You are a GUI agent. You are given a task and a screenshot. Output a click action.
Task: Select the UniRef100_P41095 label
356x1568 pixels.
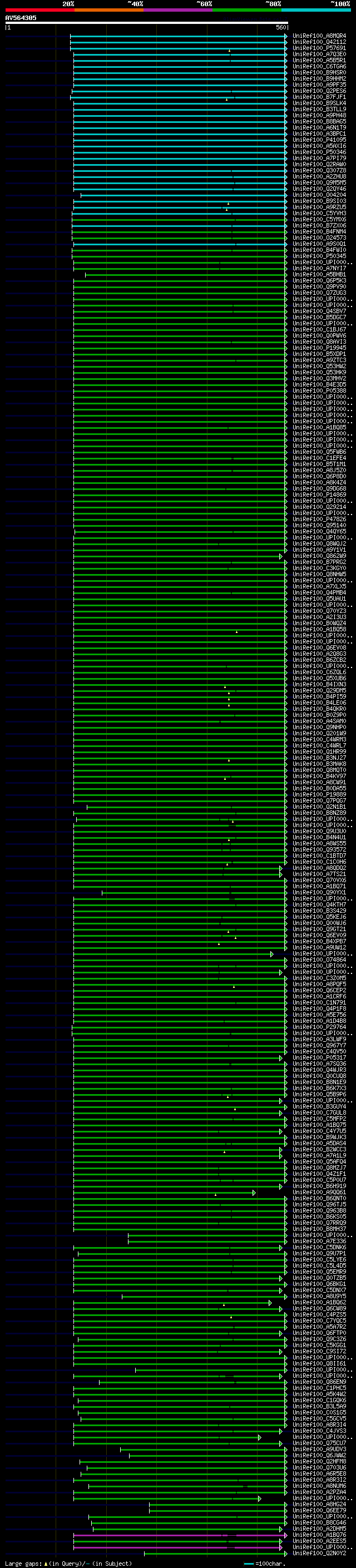(319, 140)
